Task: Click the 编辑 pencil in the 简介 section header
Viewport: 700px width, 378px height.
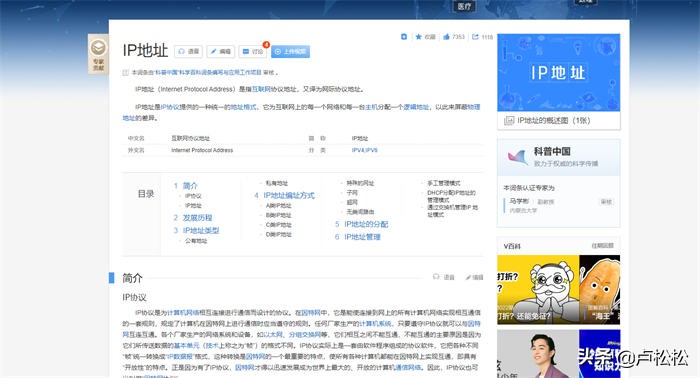Action: click(x=474, y=277)
